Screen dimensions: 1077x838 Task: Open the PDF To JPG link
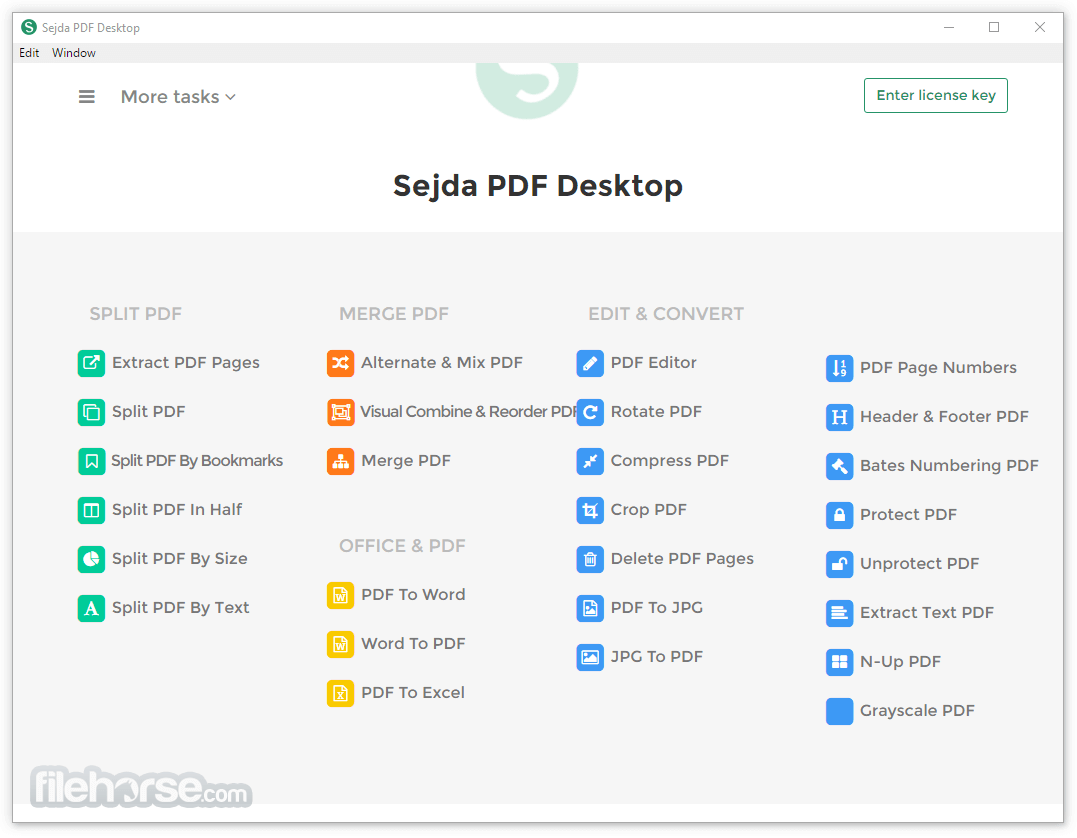[657, 608]
